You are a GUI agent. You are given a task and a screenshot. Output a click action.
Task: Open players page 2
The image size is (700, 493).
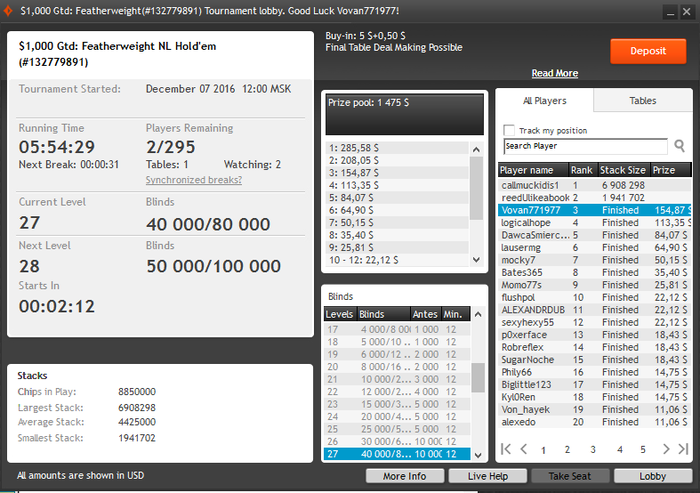(567, 450)
